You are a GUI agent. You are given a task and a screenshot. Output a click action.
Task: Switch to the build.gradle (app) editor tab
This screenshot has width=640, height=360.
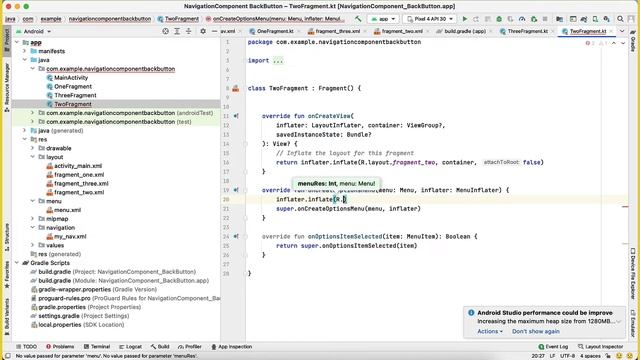point(461,31)
